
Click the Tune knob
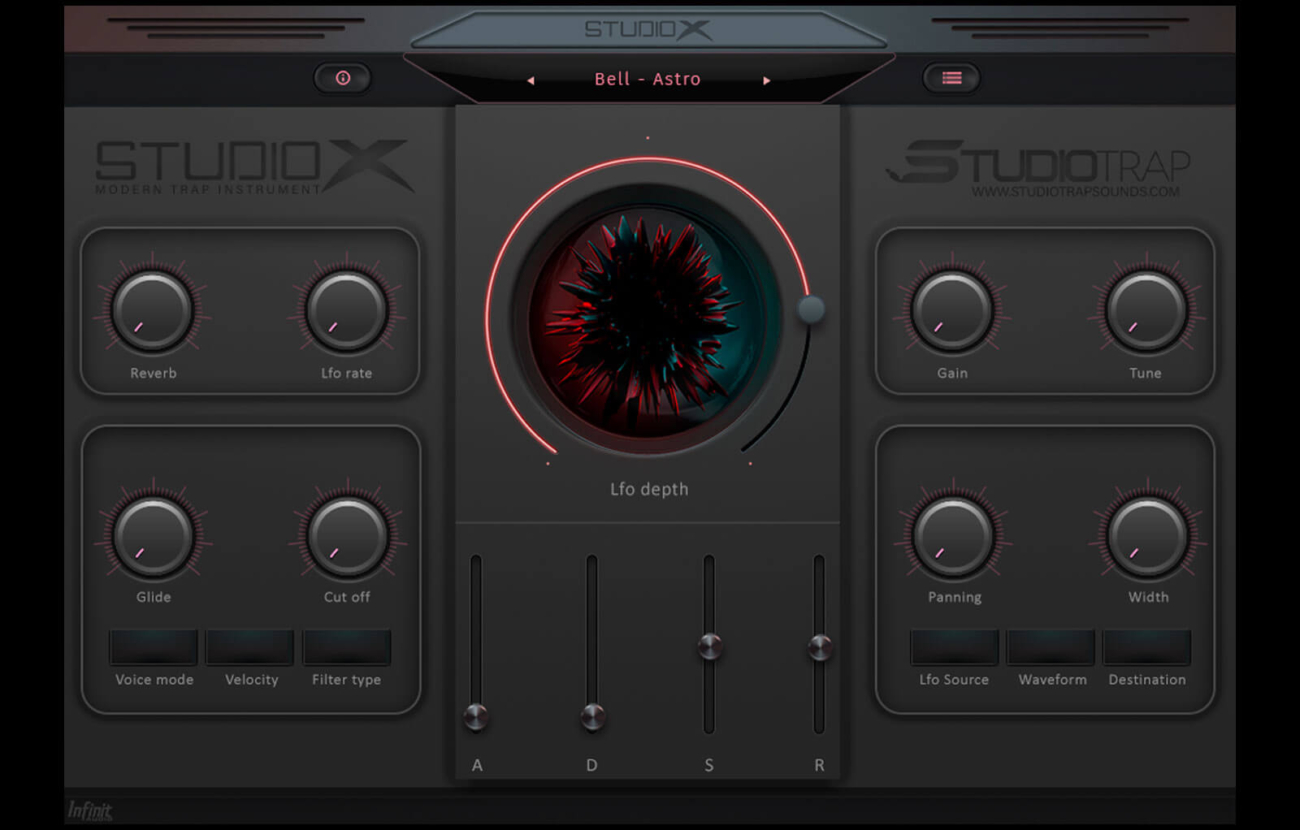point(1146,311)
